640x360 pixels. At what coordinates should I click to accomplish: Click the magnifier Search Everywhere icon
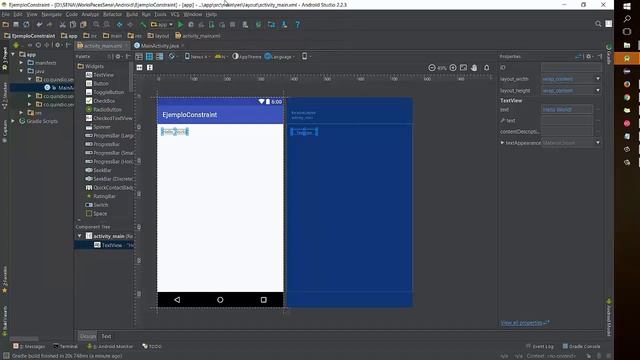[598, 24]
